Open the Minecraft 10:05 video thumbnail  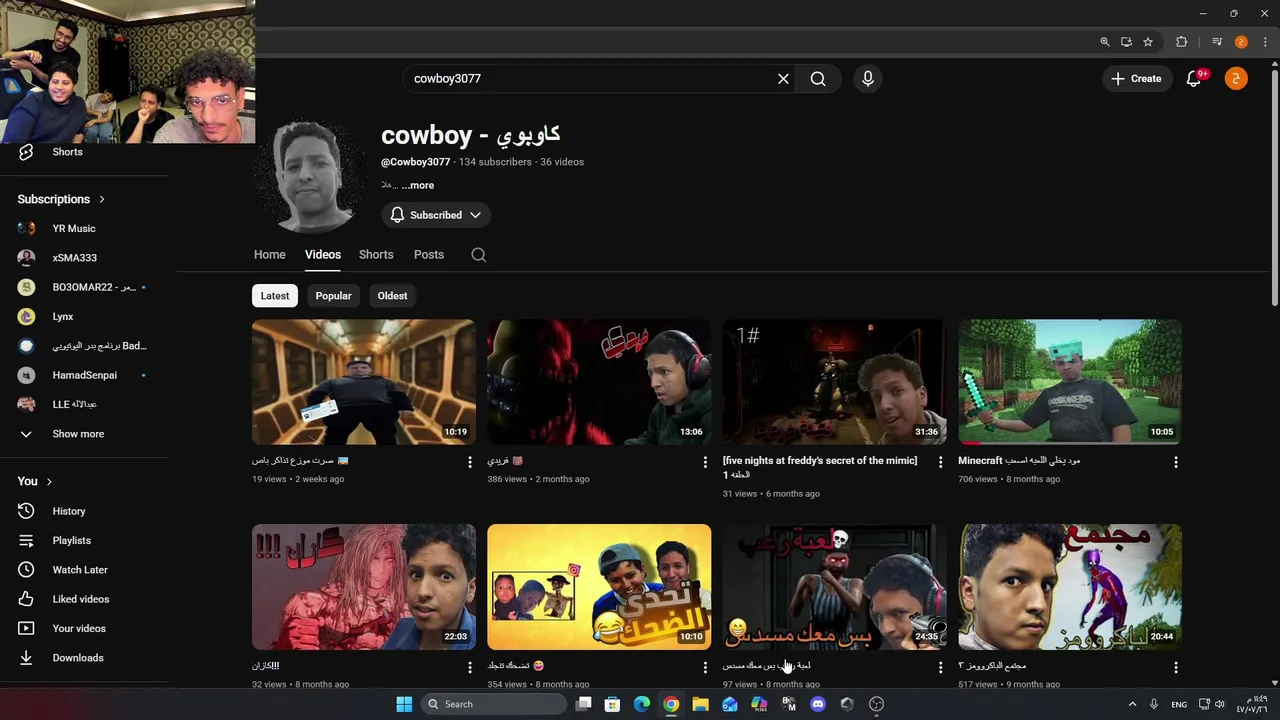(1070, 382)
